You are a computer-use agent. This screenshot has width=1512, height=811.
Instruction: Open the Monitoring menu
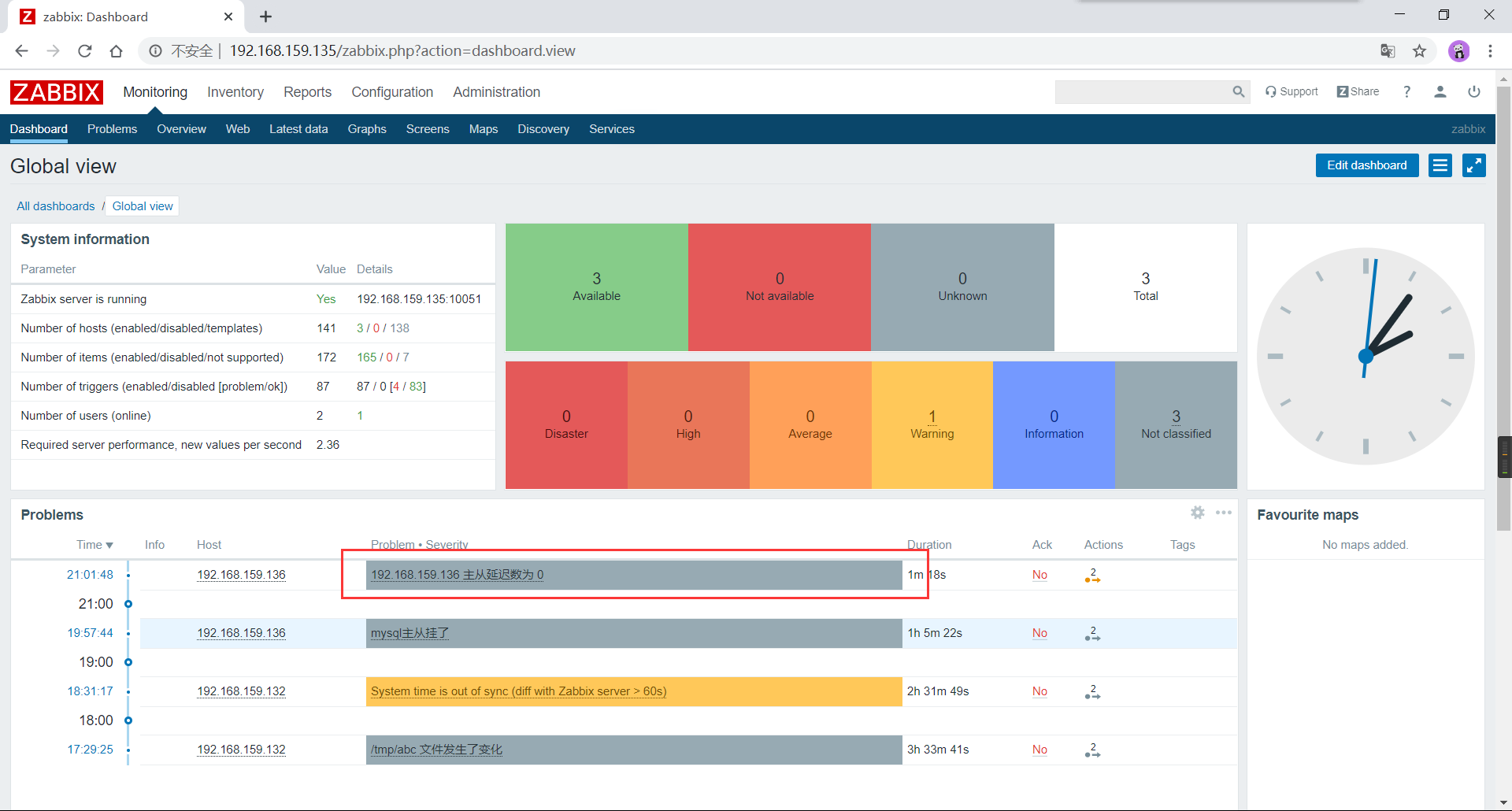pos(155,92)
